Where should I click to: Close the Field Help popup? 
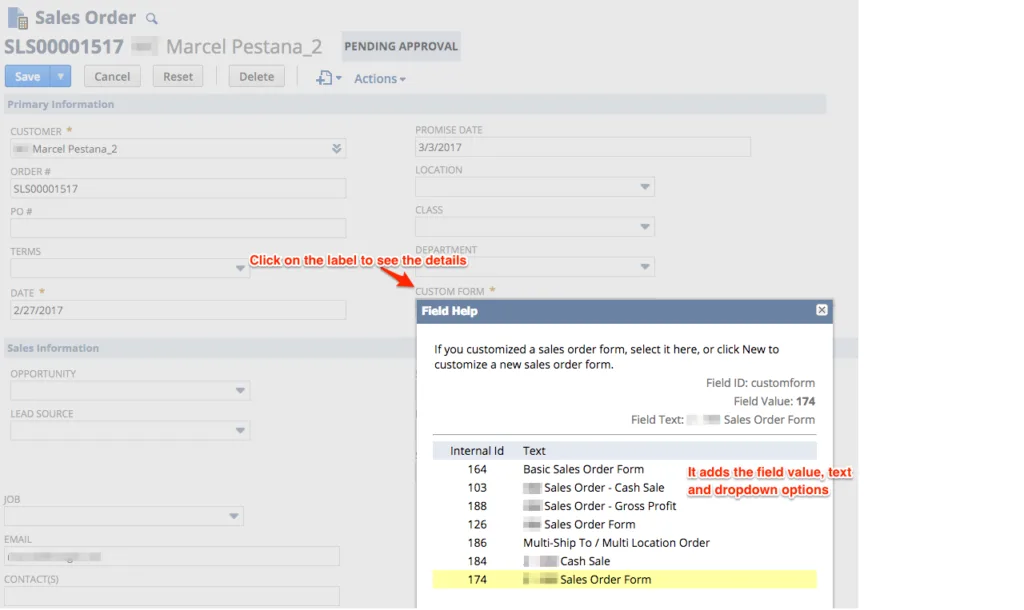[x=822, y=310]
